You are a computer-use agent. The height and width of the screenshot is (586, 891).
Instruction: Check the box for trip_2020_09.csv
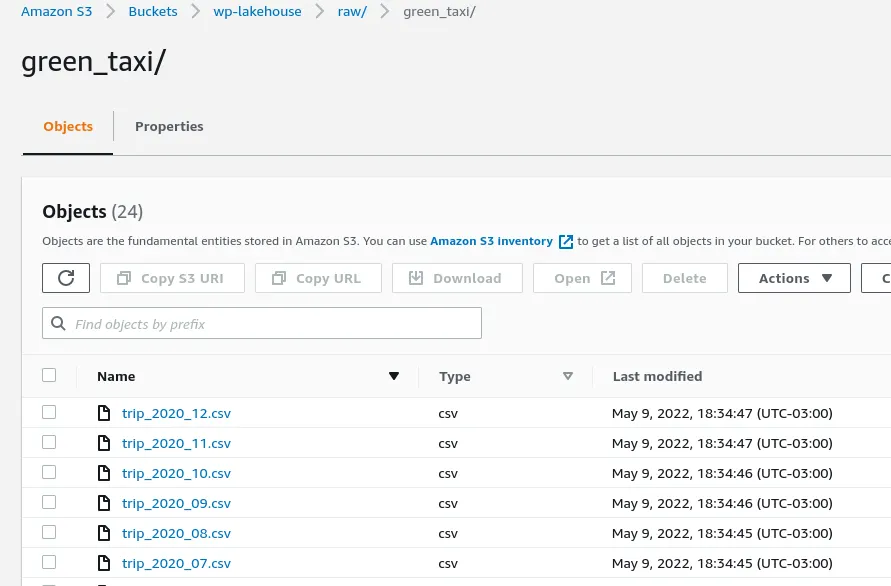(x=49, y=502)
